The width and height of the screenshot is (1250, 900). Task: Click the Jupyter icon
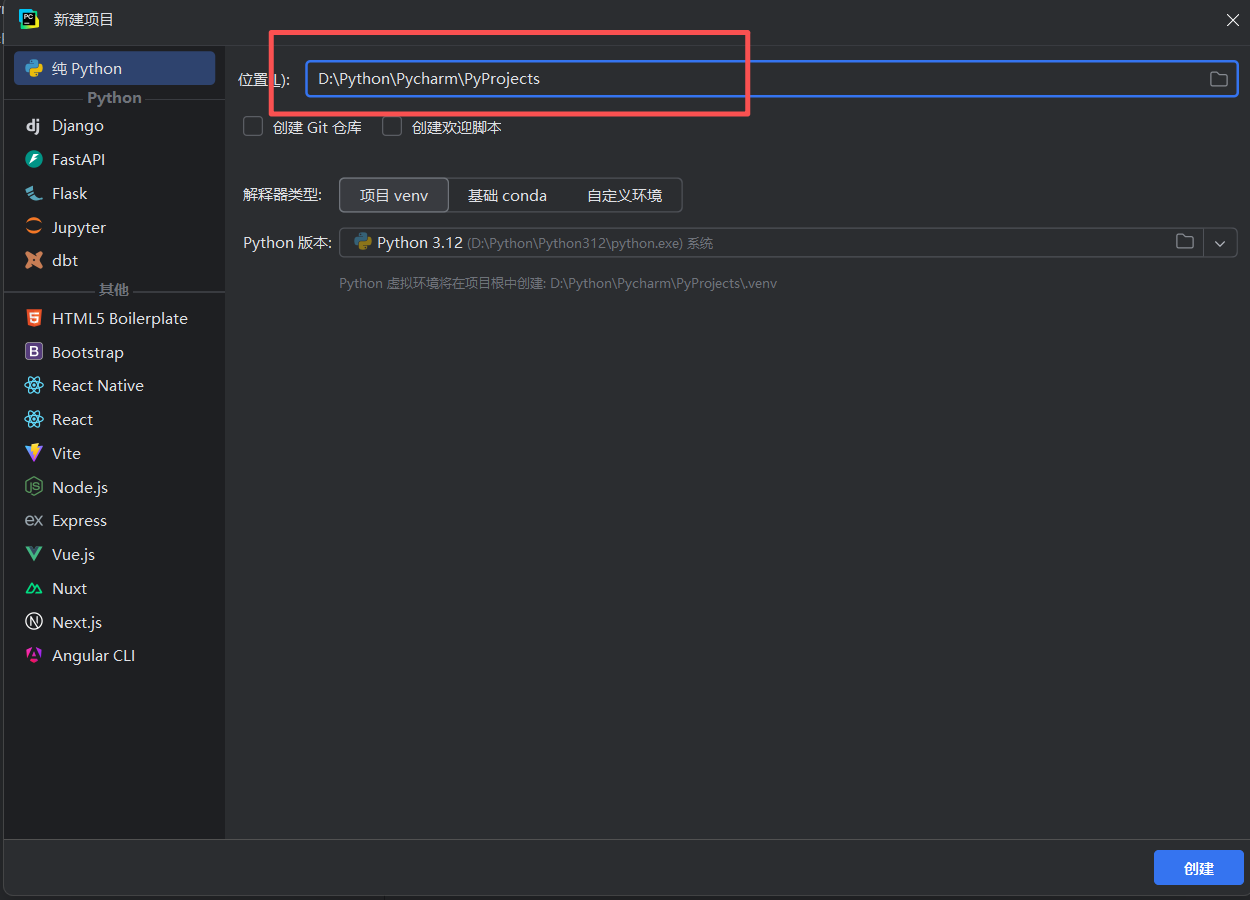34,227
